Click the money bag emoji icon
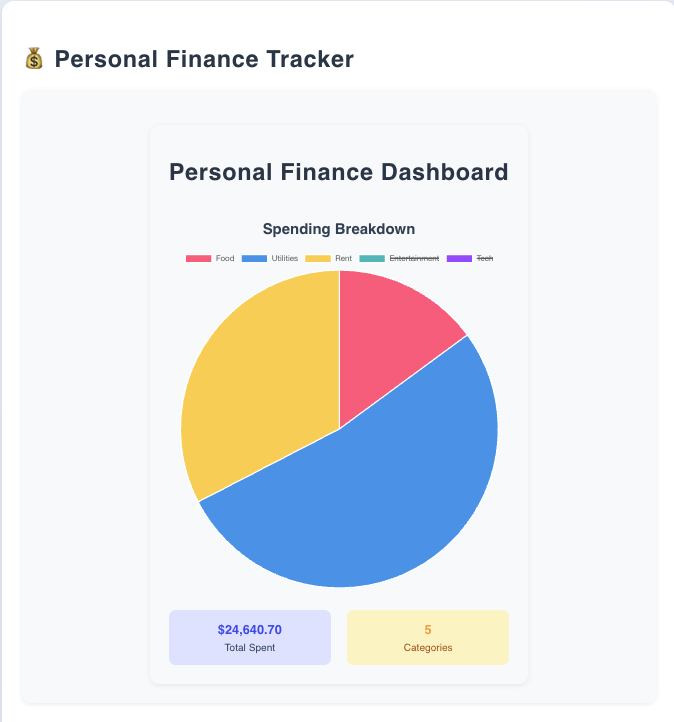674x722 pixels. point(34,58)
